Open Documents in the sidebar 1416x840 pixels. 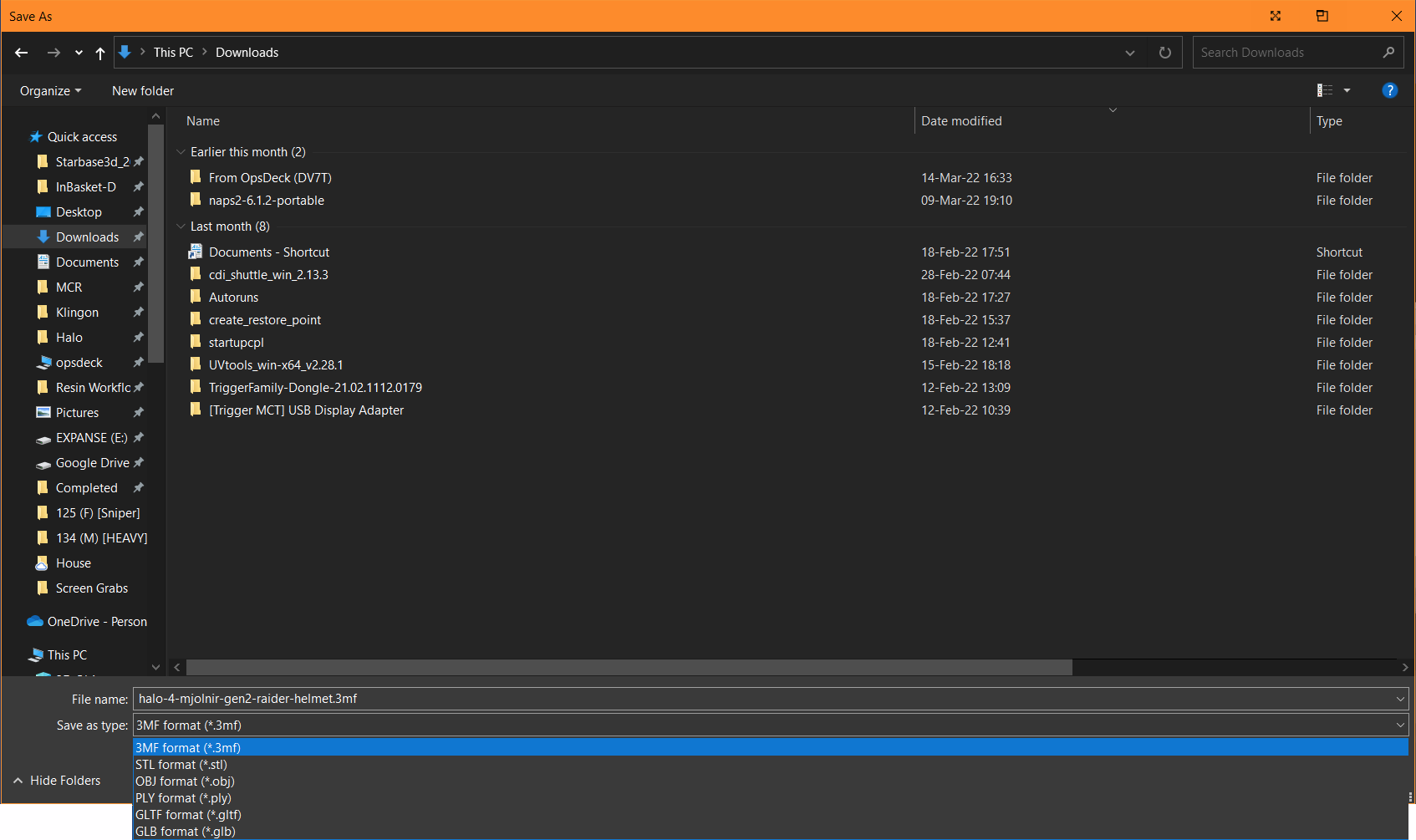pos(87,262)
